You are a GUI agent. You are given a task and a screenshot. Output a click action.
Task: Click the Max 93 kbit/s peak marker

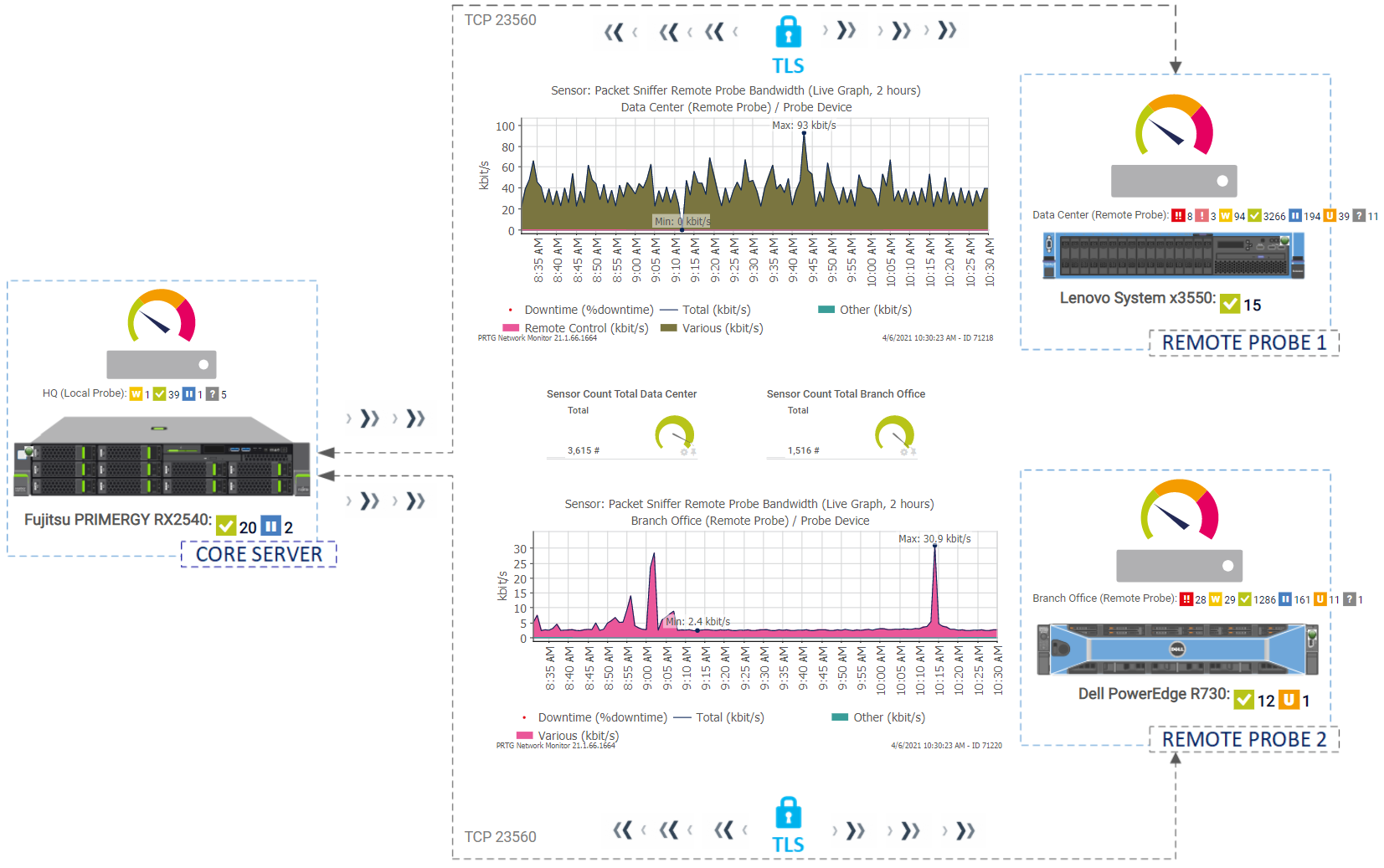click(x=804, y=133)
